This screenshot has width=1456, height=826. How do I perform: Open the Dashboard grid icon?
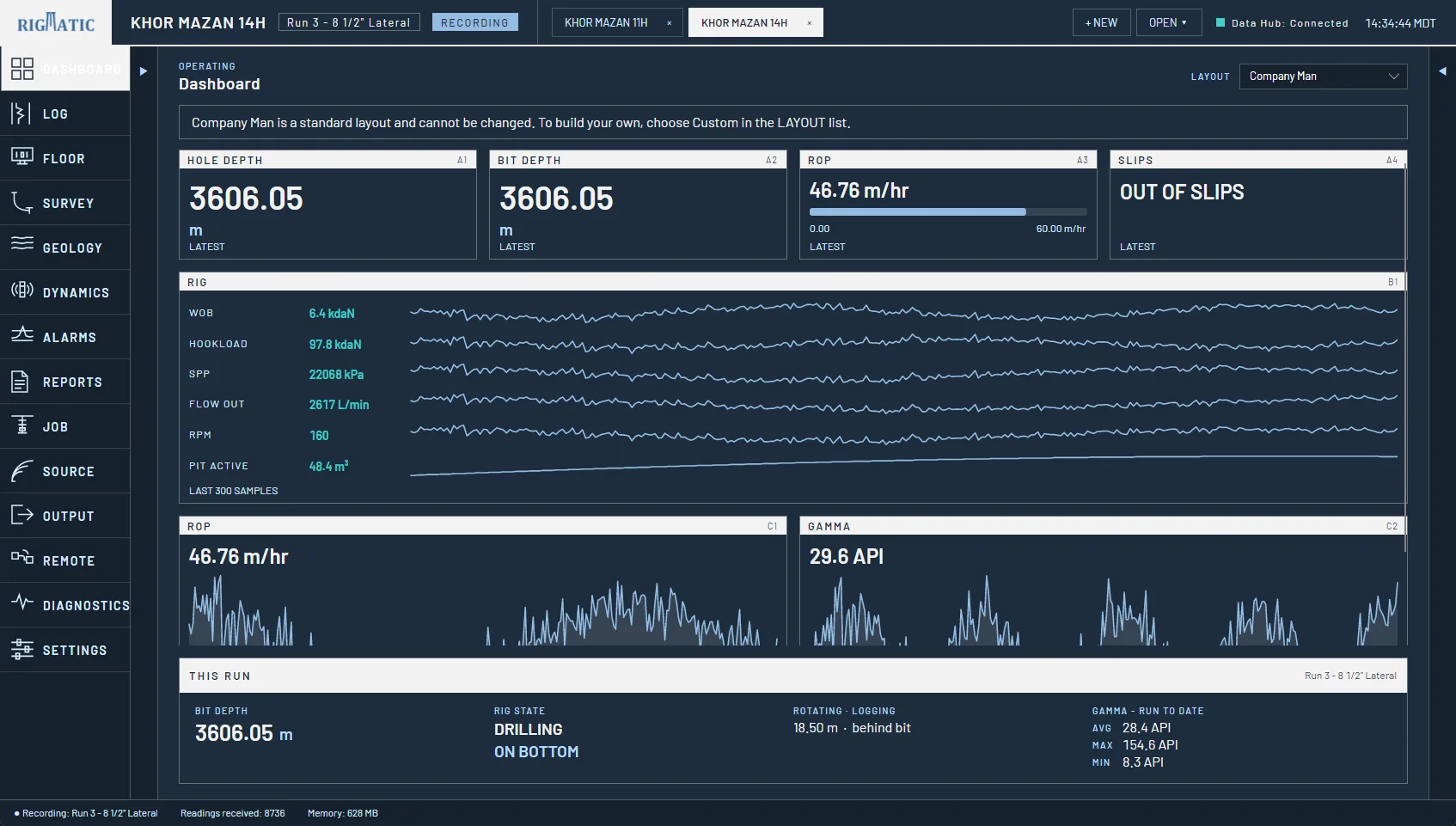point(22,69)
